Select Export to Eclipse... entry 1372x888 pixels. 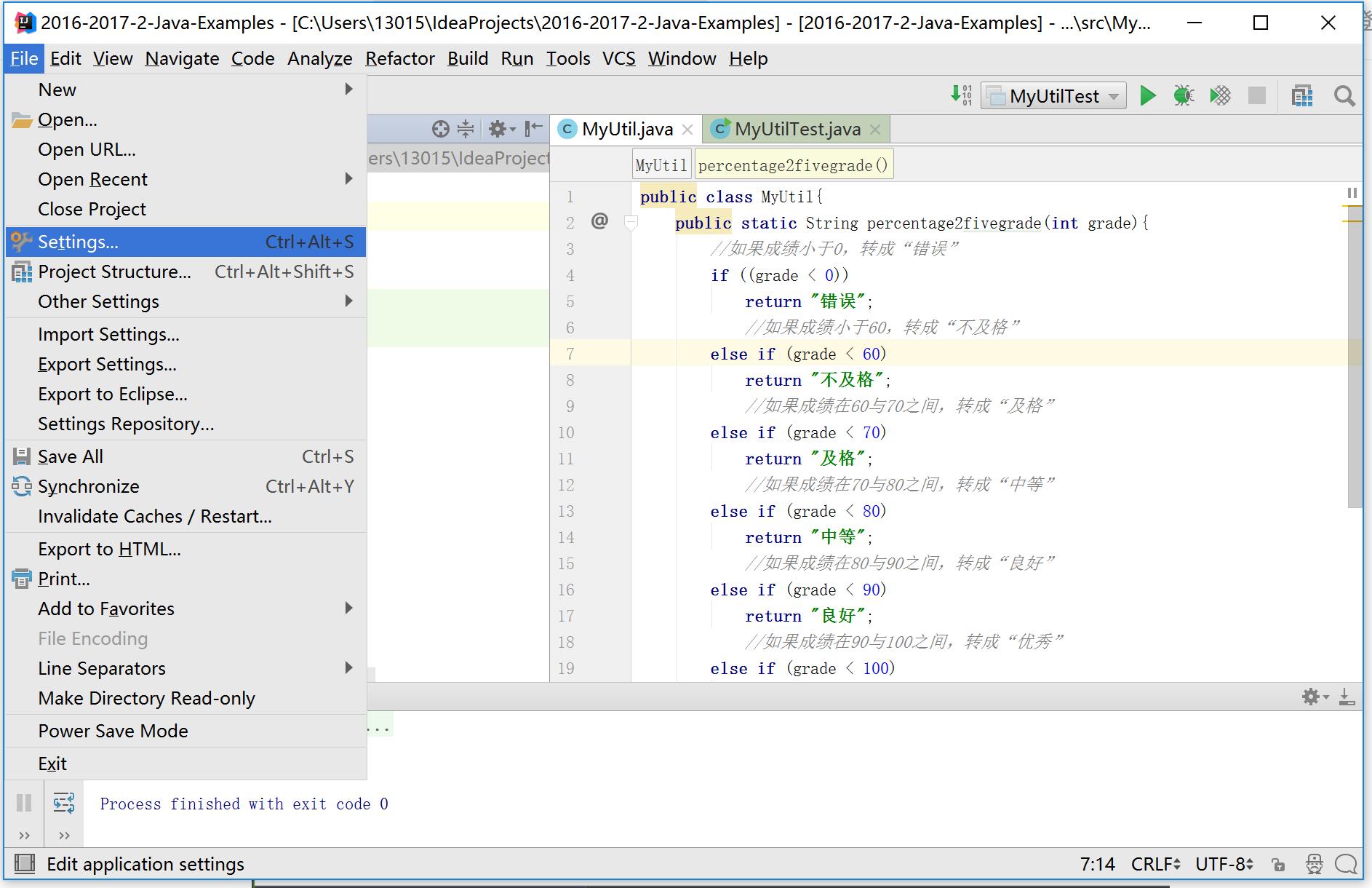point(186,394)
